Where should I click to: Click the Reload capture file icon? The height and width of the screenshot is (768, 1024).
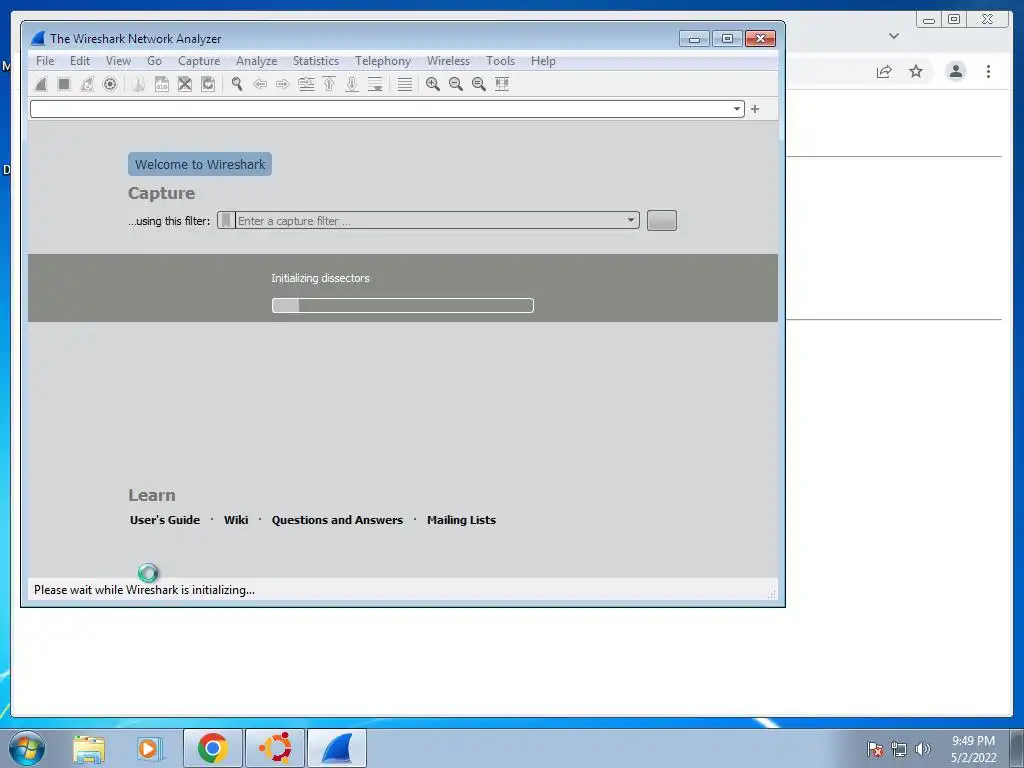(x=208, y=84)
